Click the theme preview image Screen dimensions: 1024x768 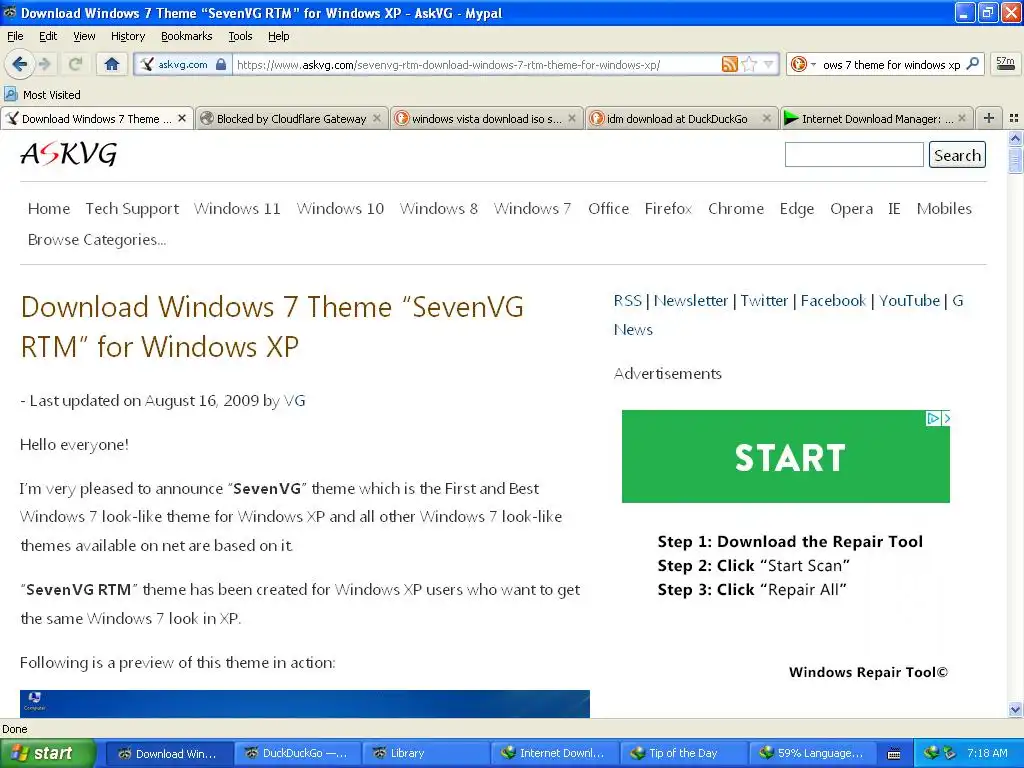pyautogui.click(x=304, y=704)
